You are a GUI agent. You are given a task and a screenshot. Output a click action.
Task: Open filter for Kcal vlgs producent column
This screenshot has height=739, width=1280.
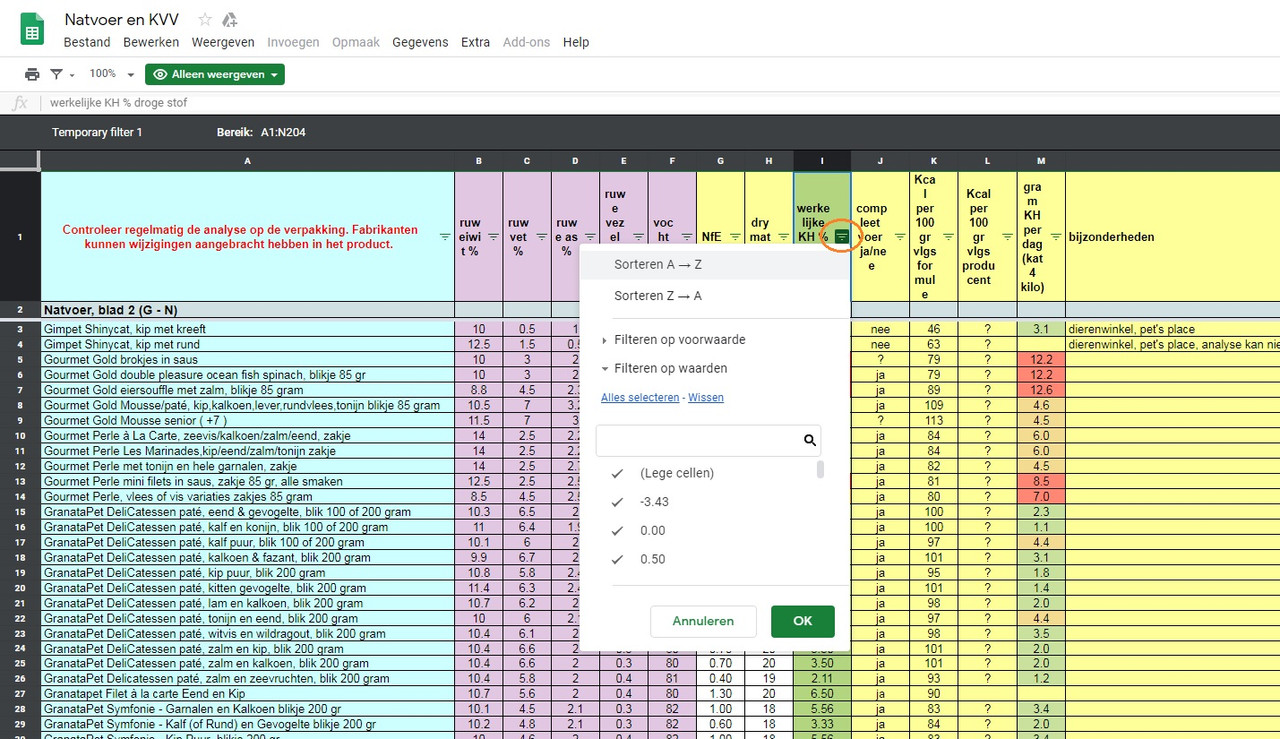pos(1007,237)
